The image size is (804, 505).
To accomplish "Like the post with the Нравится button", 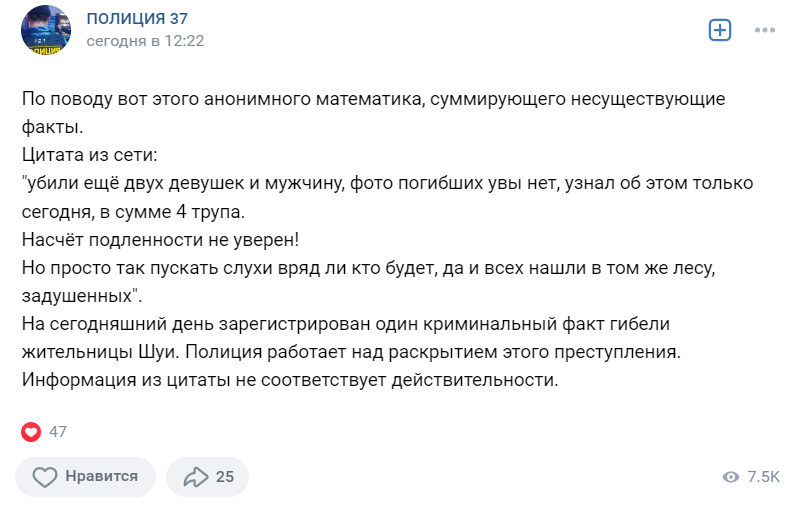I will (x=85, y=477).
